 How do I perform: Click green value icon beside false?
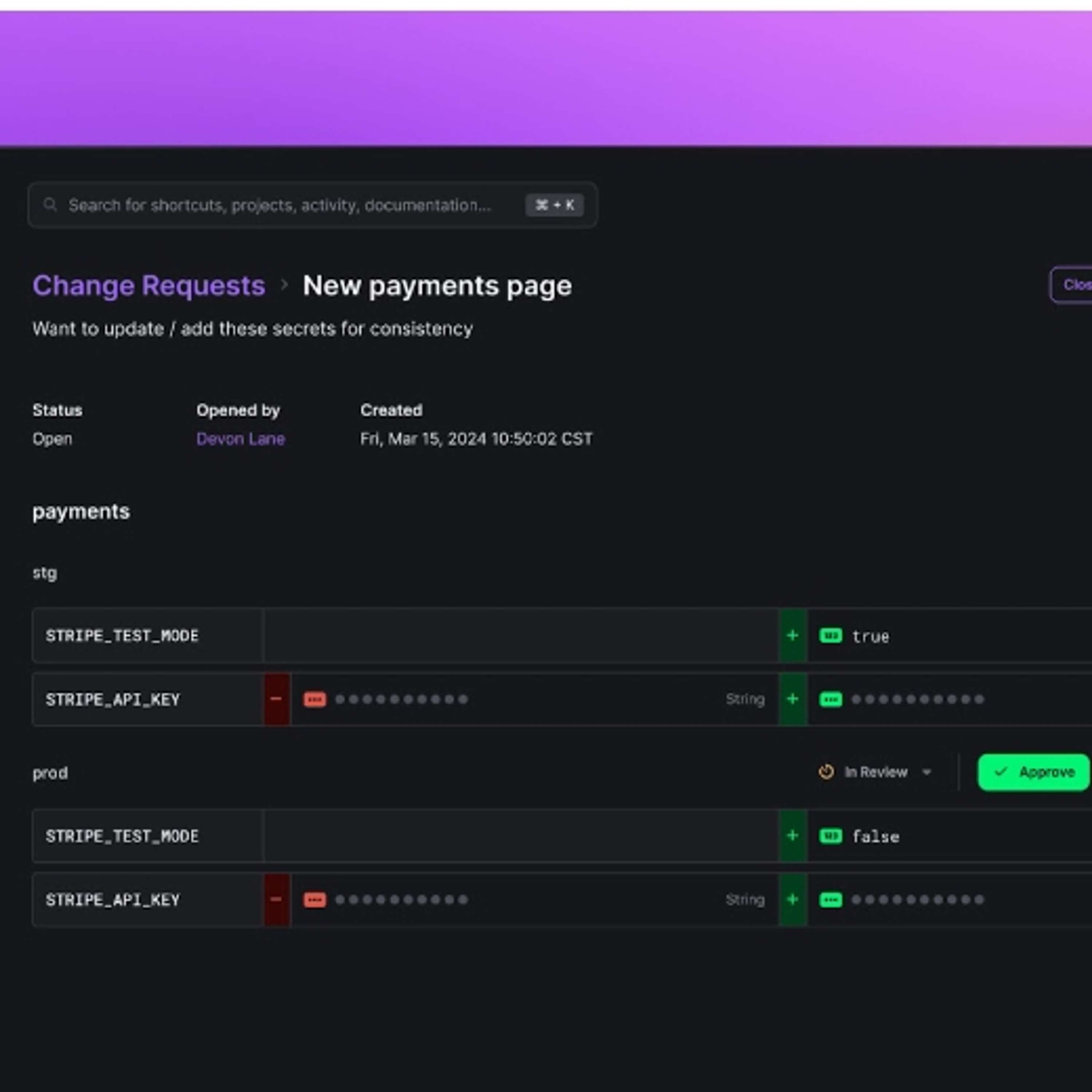830,835
